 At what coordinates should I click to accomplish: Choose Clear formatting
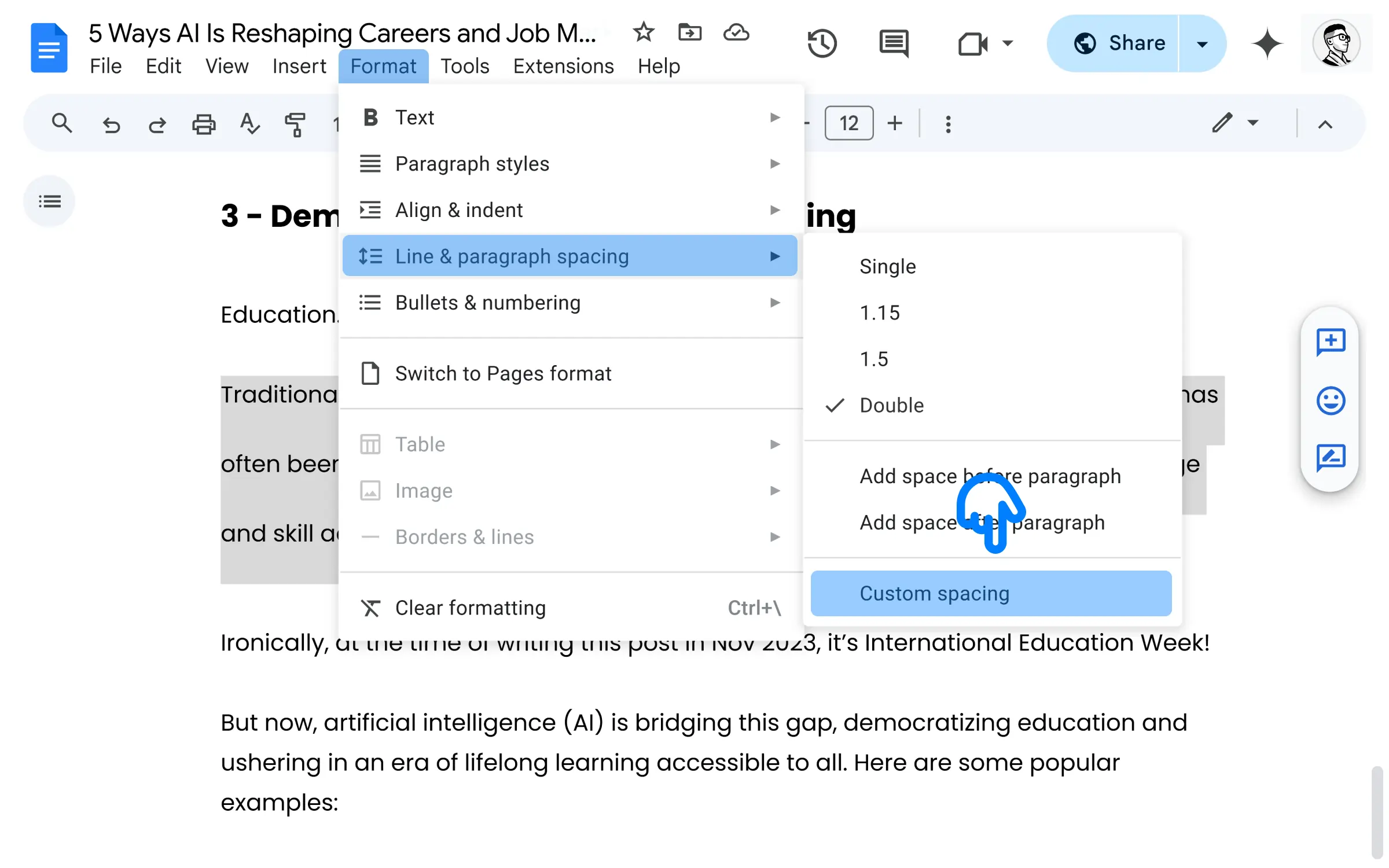coord(570,608)
